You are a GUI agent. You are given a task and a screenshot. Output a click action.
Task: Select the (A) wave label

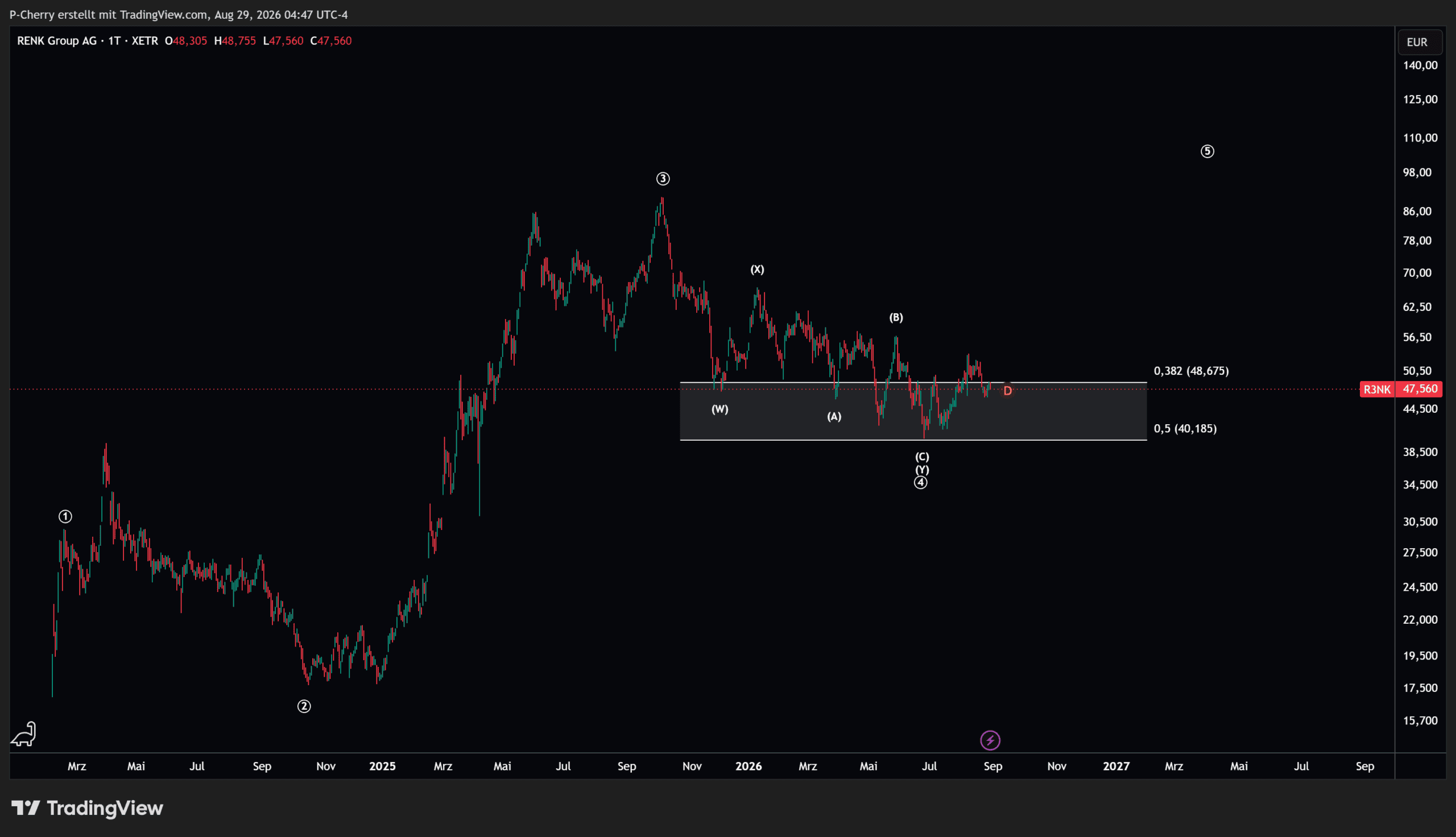(x=834, y=417)
